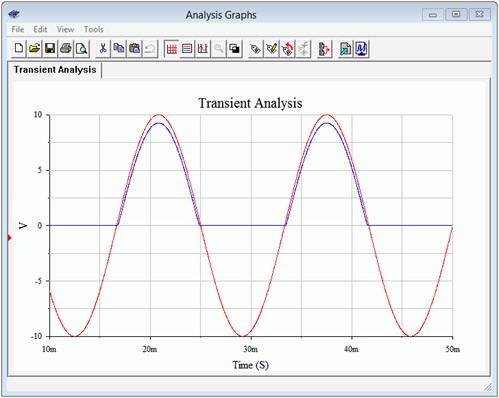Open the File menu
The height and width of the screenshot is (398, 499).
click(18, 29)
